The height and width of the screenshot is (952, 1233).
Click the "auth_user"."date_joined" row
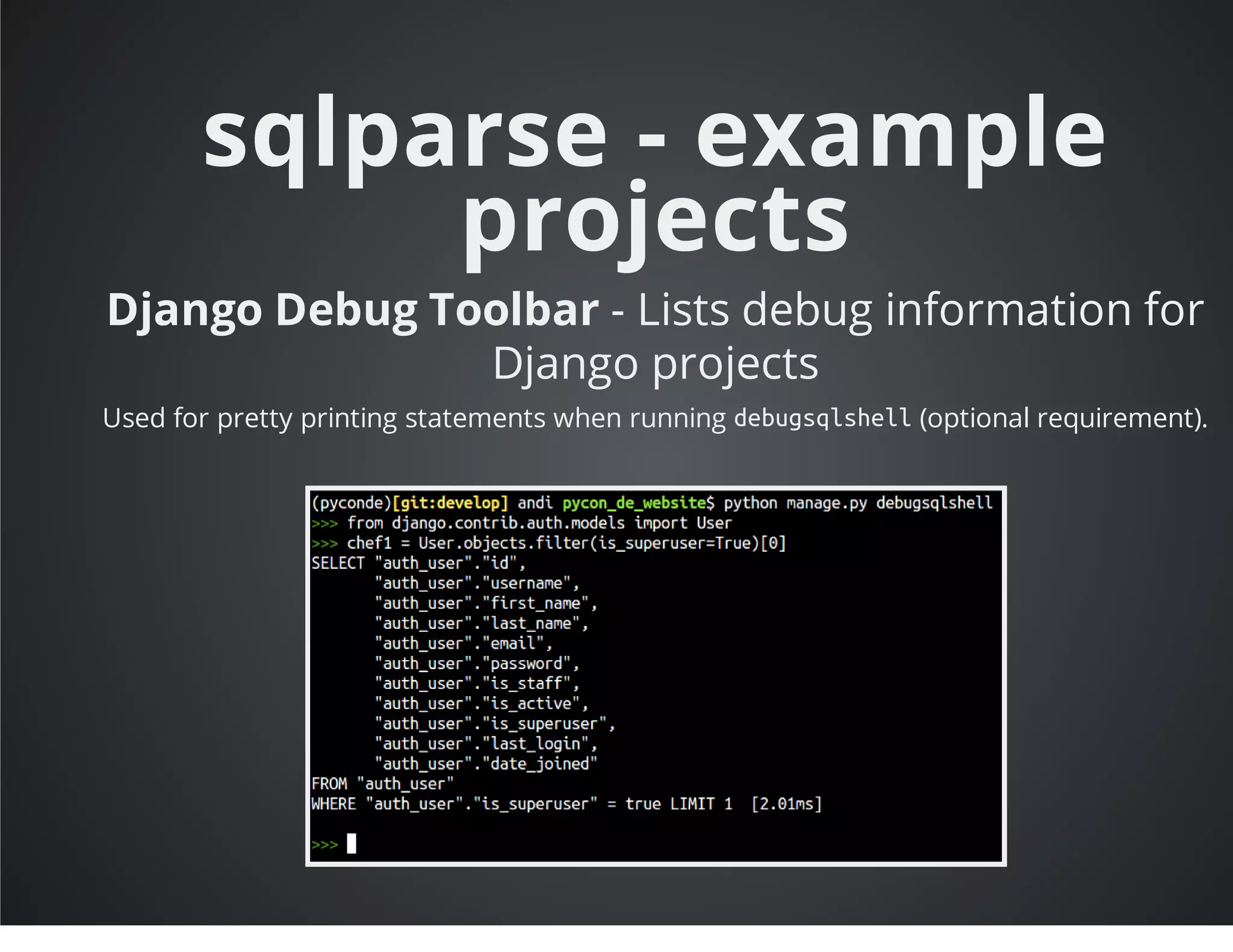pos(486,764)
